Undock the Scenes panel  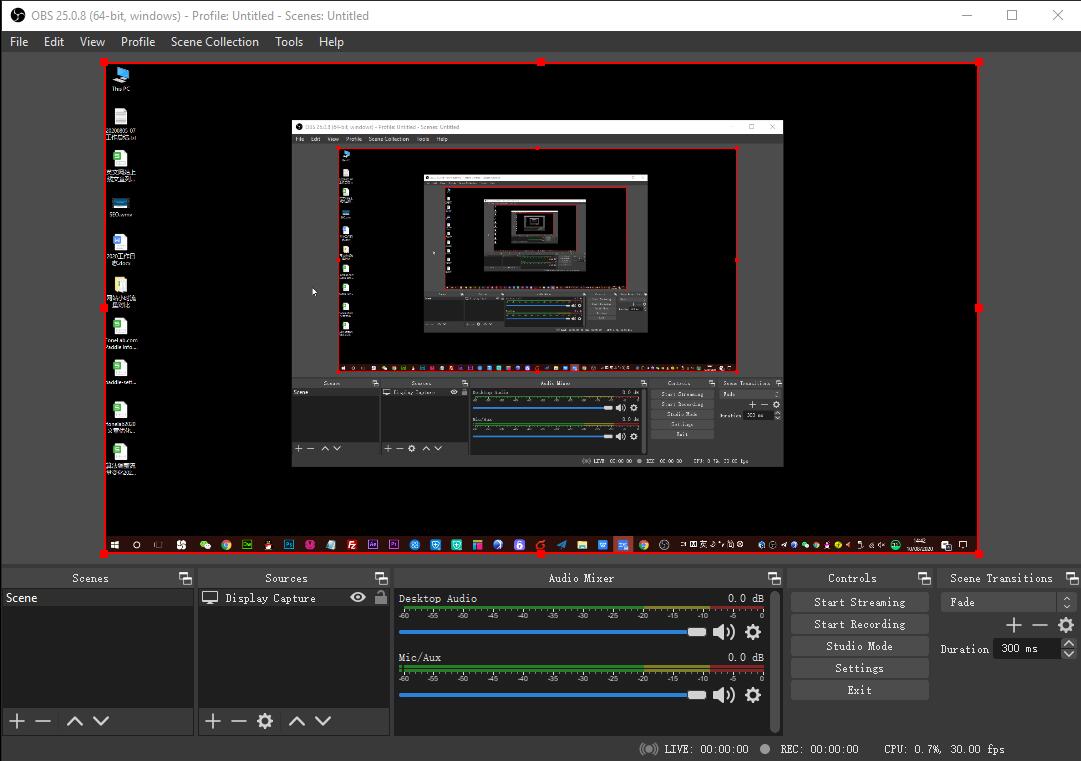point(185,578)
